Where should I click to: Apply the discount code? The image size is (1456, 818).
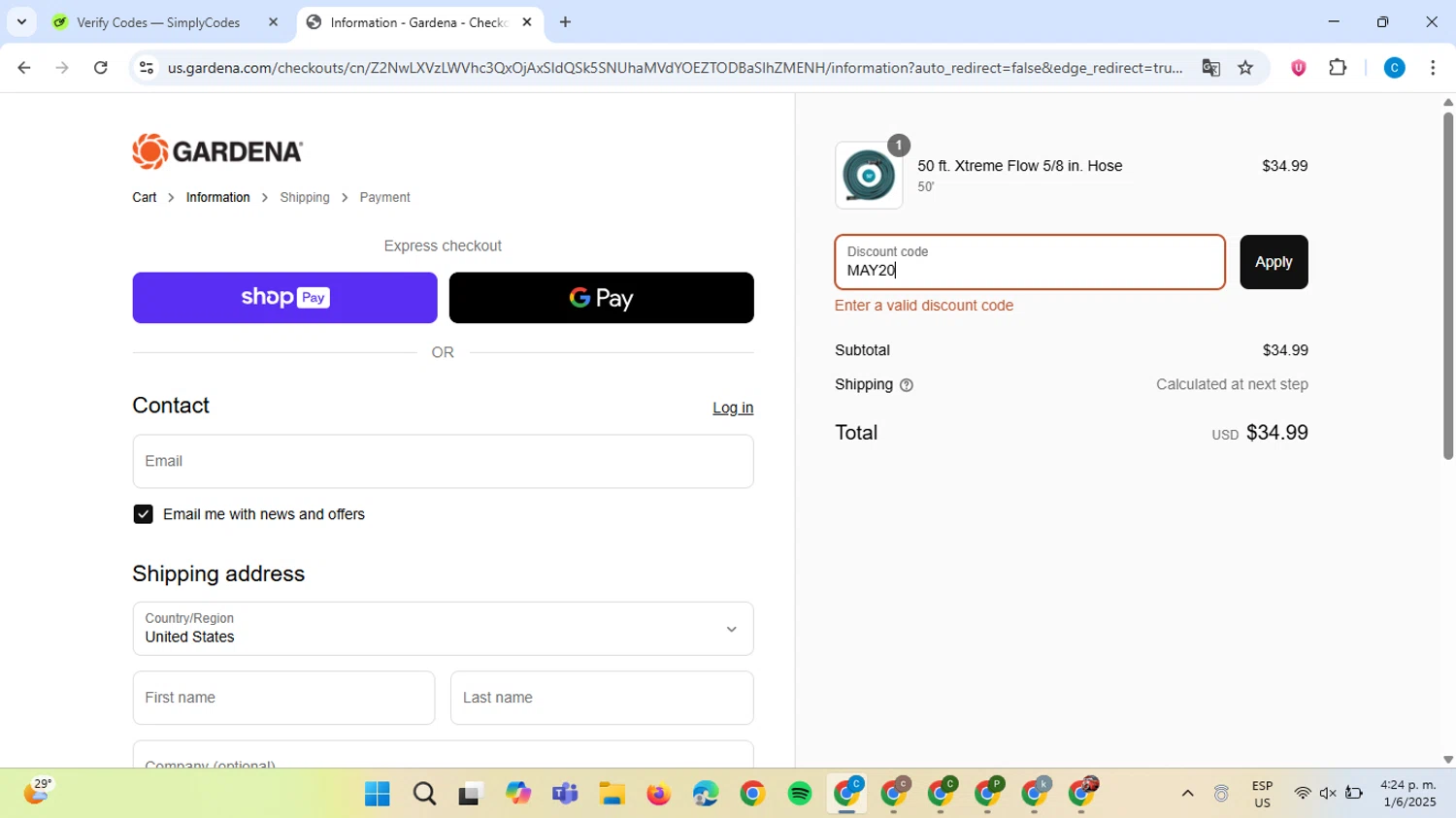[x=1274, y=262]
